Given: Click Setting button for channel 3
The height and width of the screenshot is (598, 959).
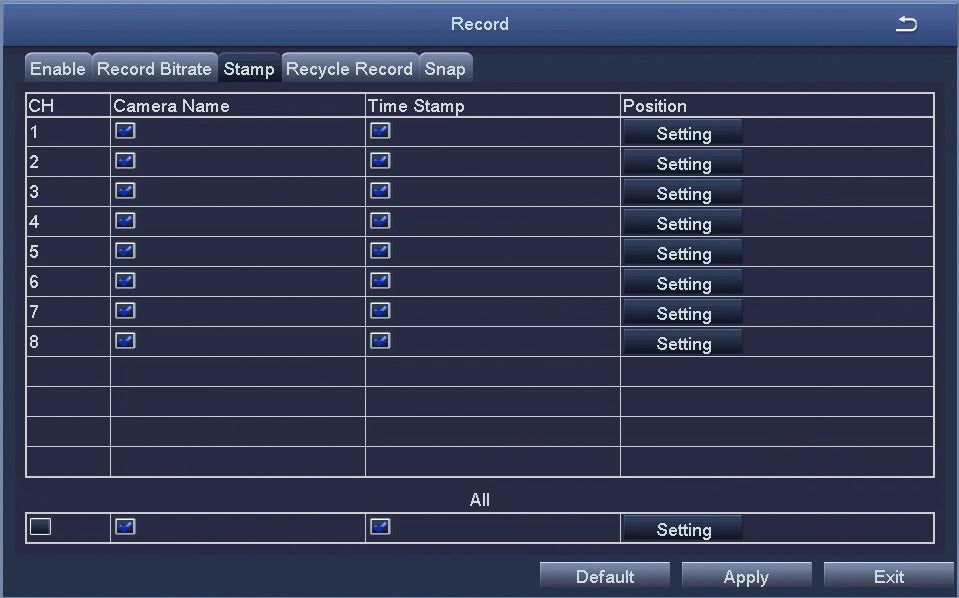Looking at the screenshot, I should (x=683, y=194).
